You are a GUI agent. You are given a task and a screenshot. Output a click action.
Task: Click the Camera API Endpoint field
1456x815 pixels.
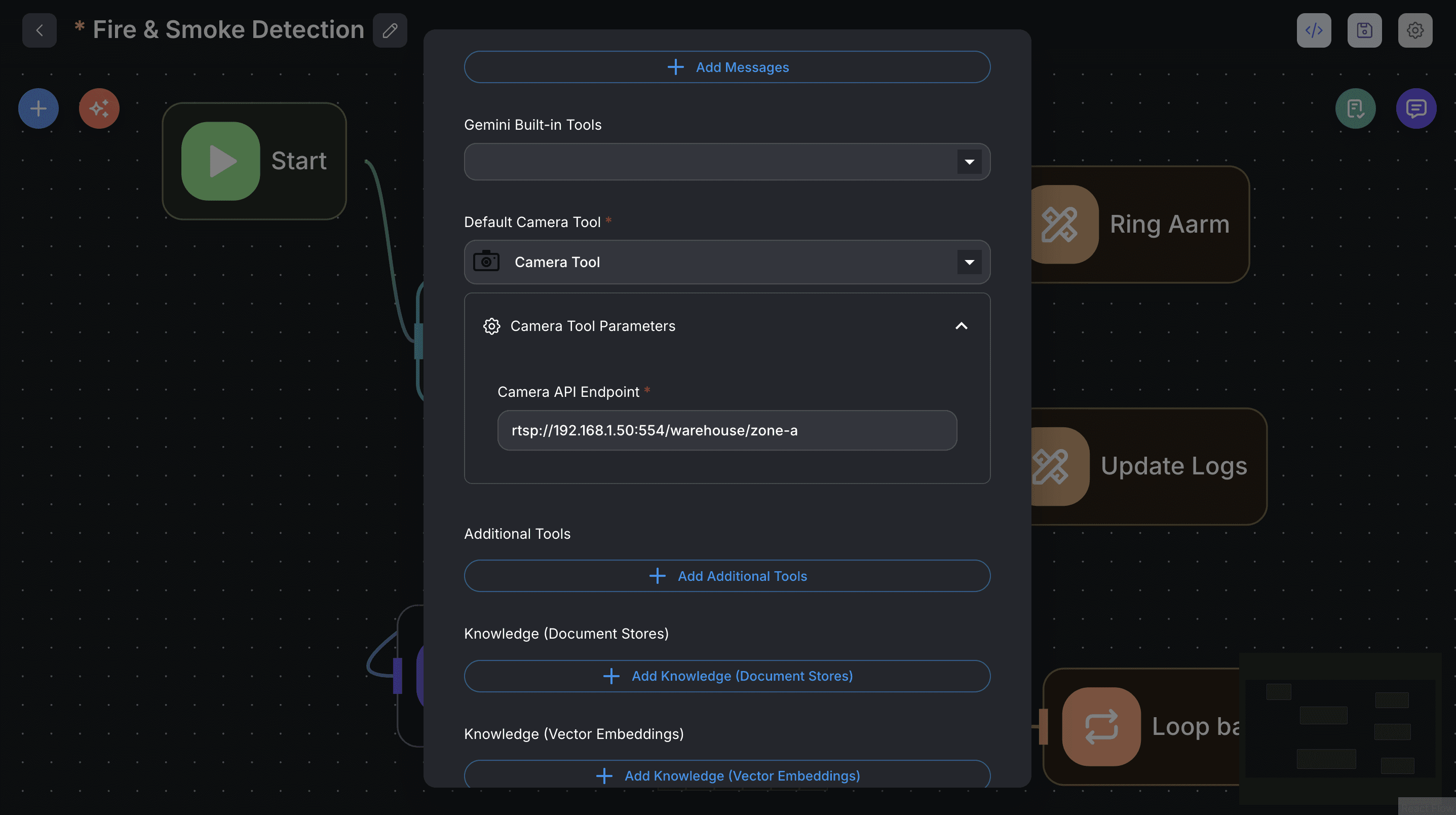(x=726, y=430)
